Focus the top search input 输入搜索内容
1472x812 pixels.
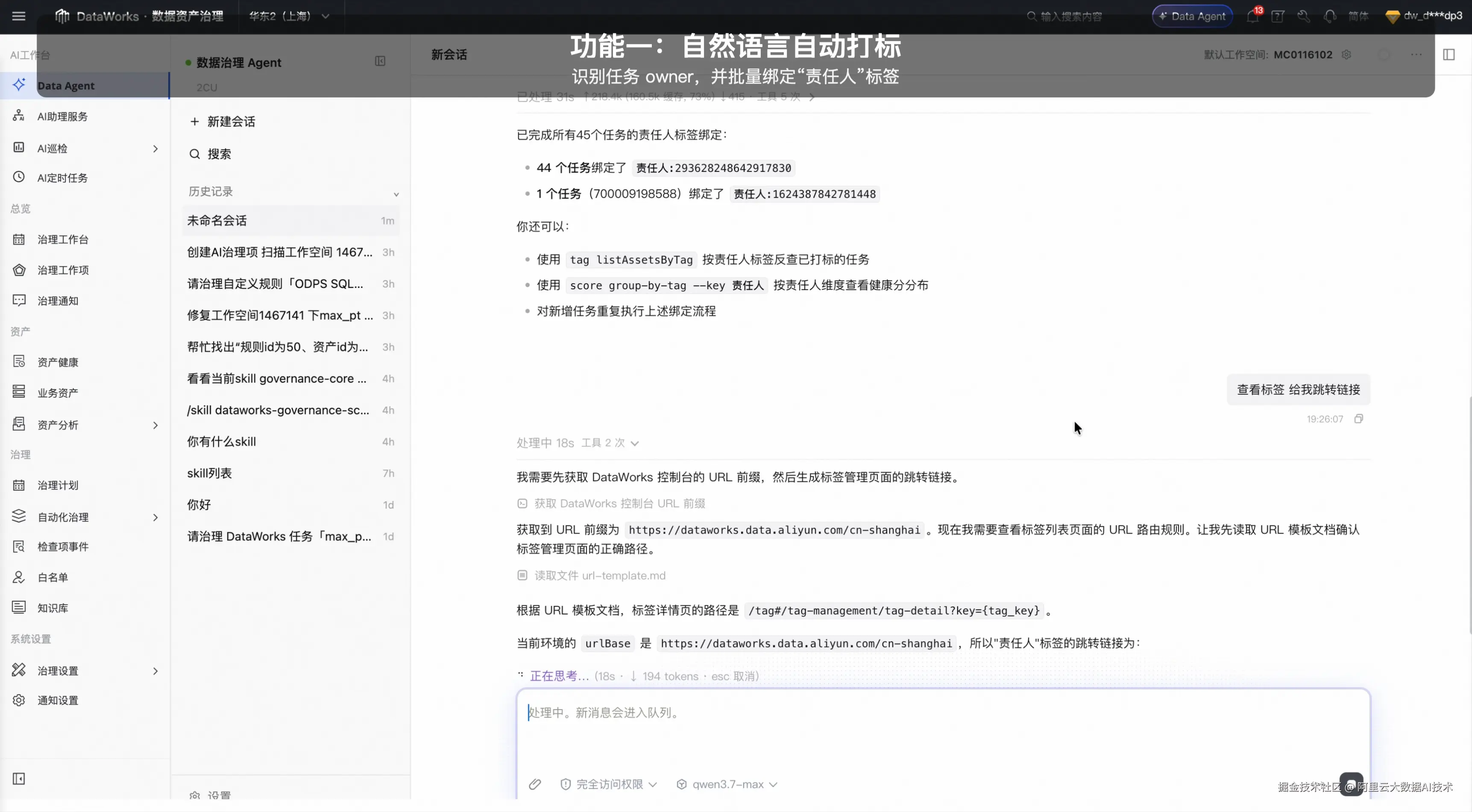pyautogui.click(x=1071, y=16)
